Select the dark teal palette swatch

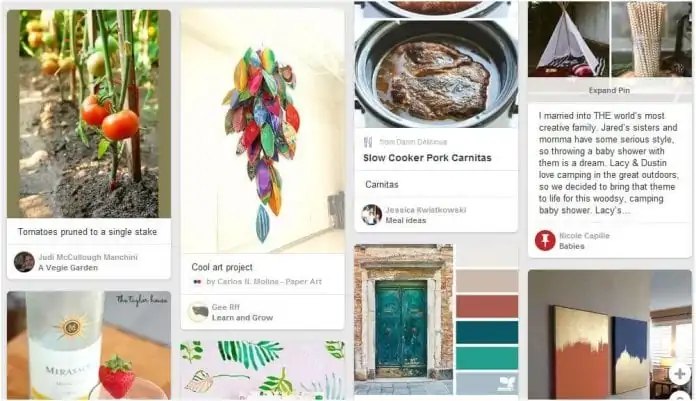click(x=487, y=332)
